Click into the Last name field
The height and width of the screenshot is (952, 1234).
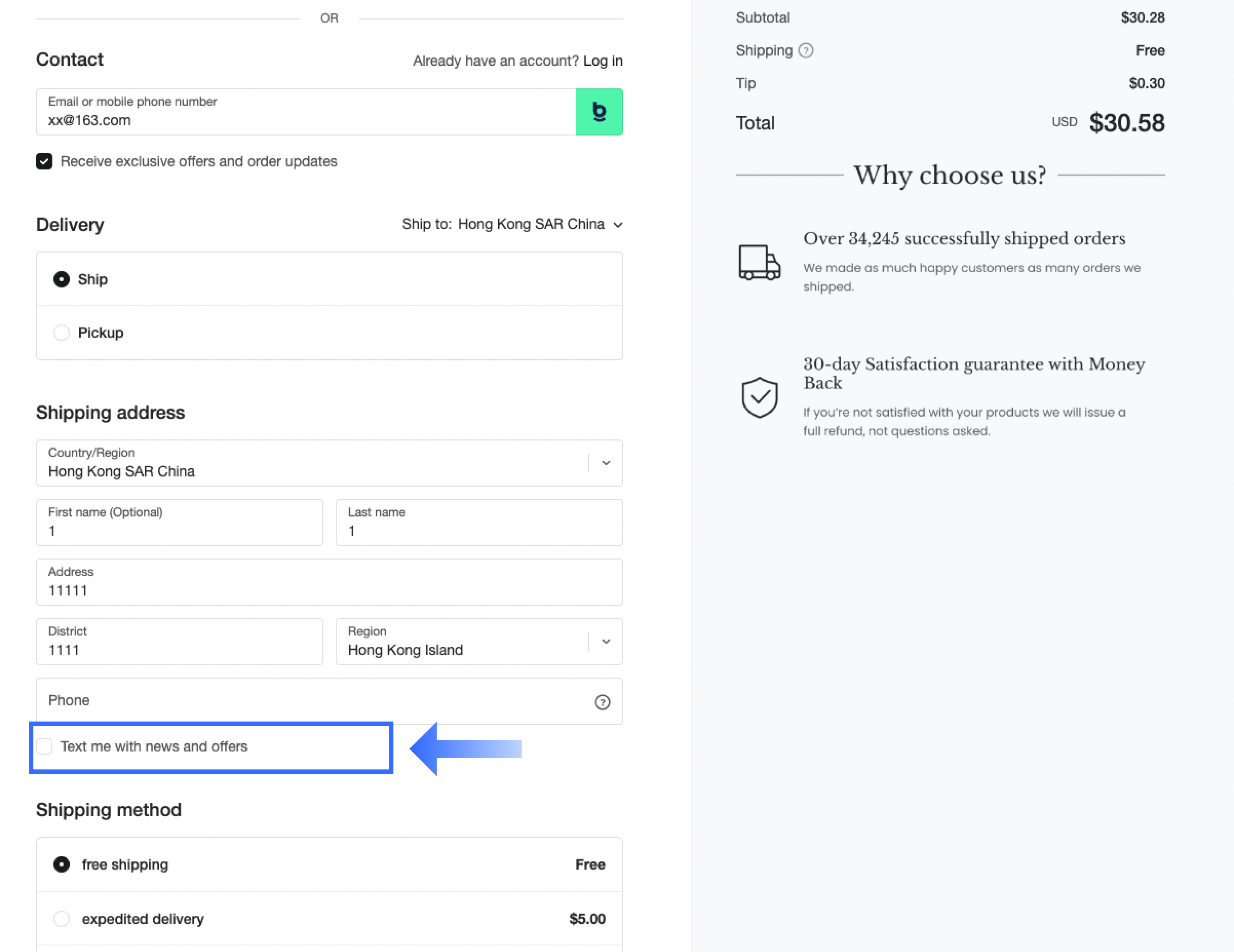[479, 523]
